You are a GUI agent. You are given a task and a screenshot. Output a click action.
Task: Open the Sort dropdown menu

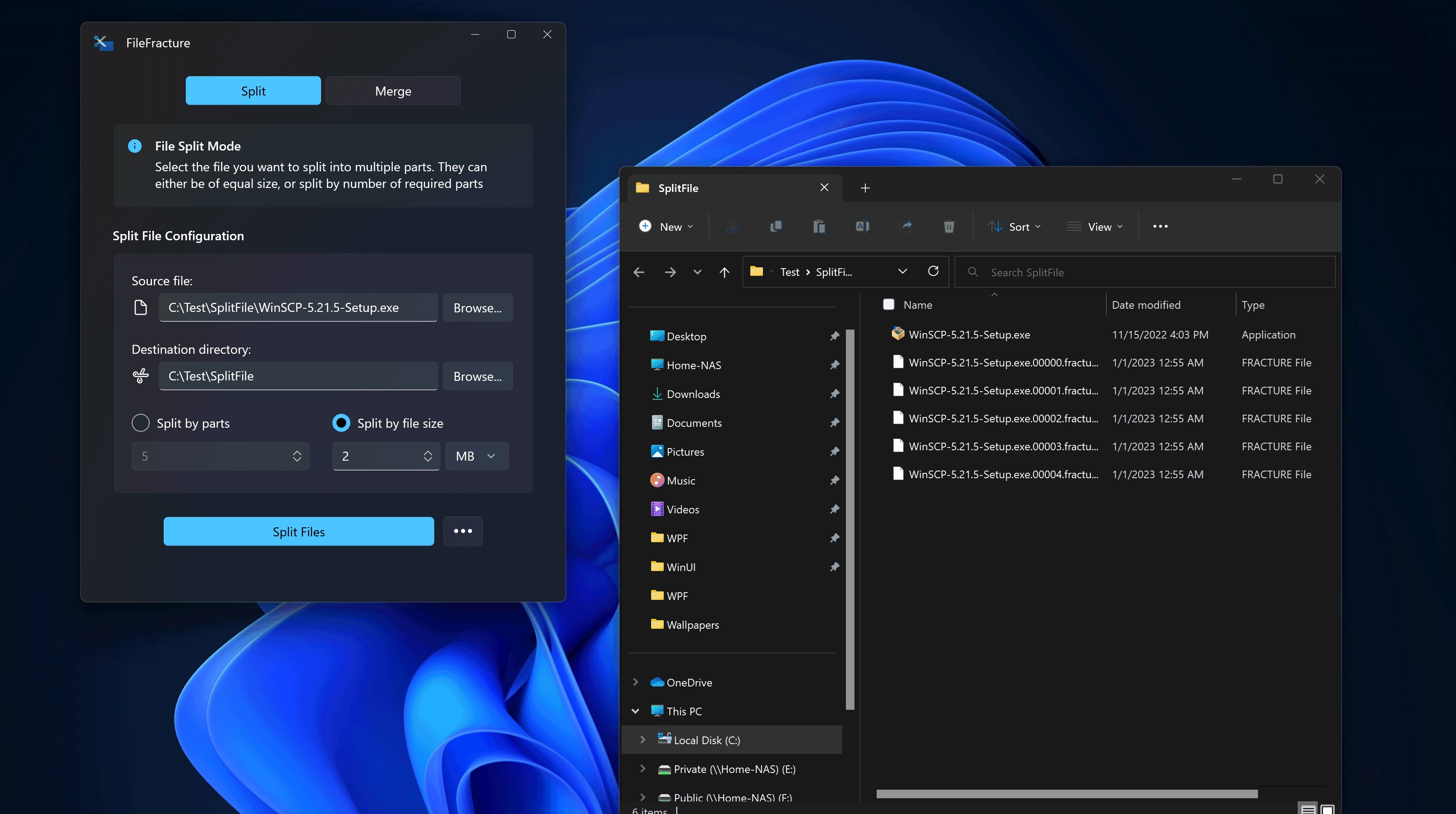click(1015, 227)
